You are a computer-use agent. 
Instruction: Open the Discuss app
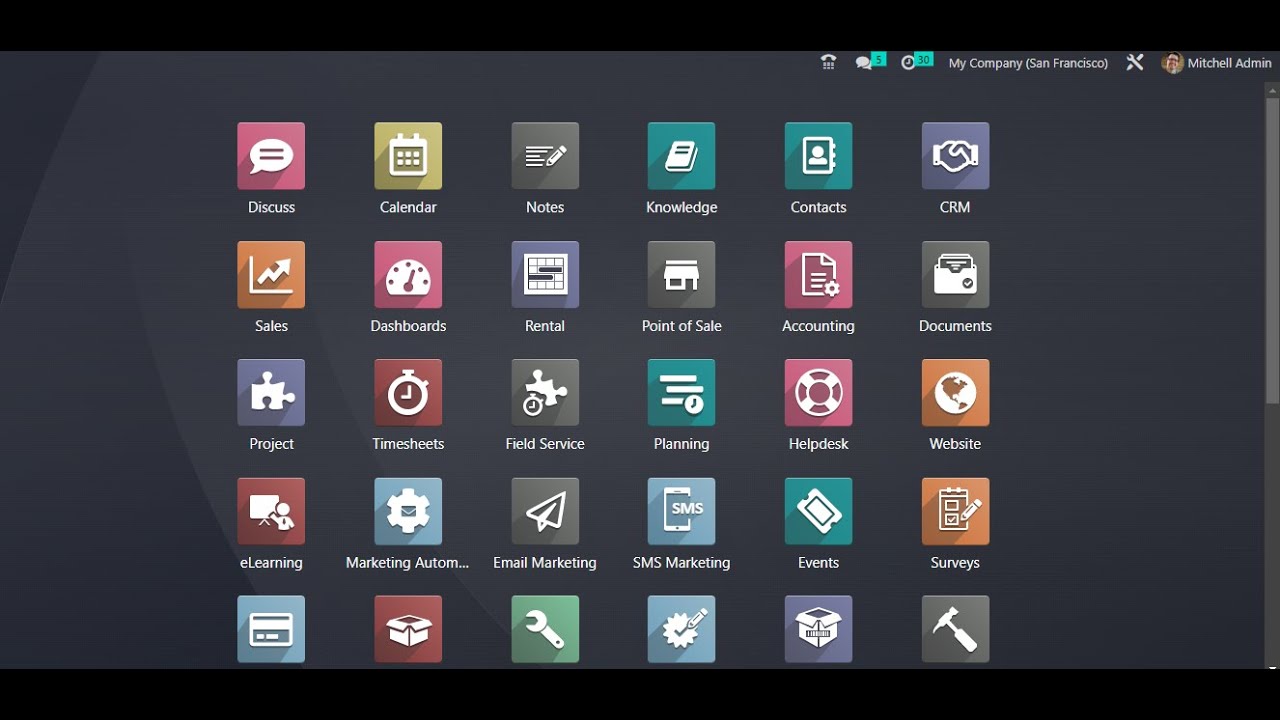tap(271, 156)
